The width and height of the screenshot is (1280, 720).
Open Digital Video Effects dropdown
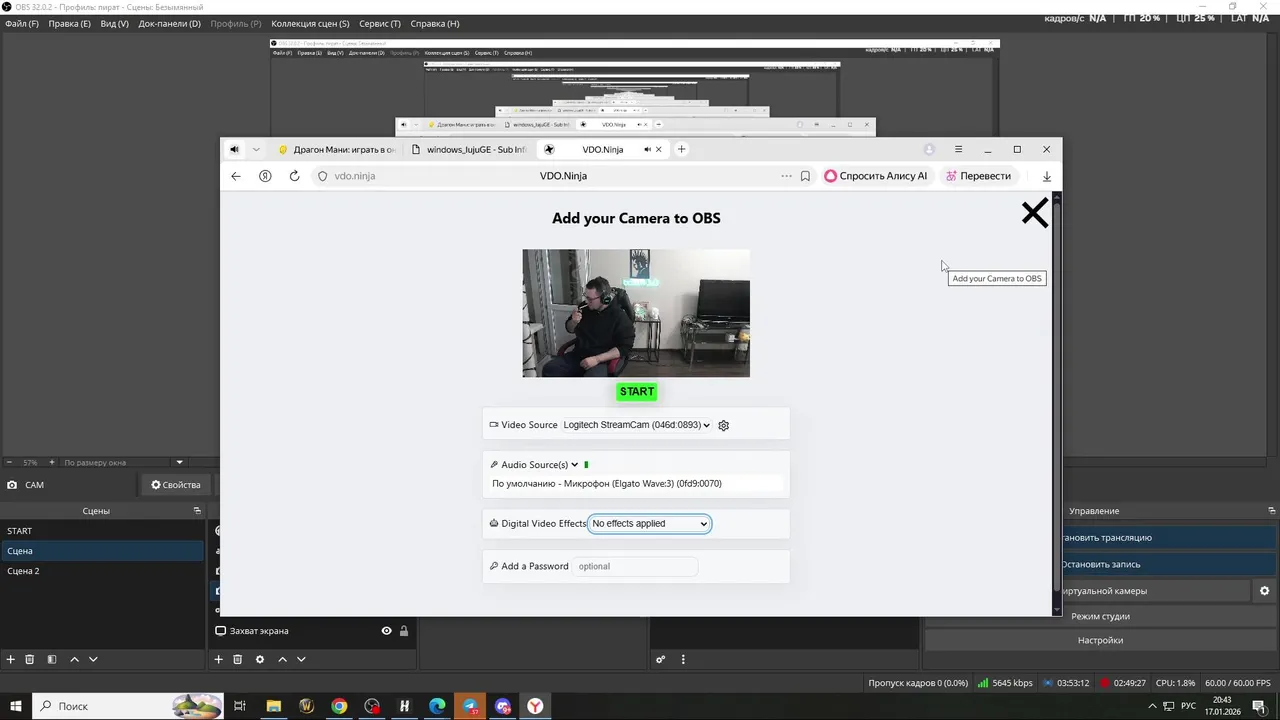[649, 524]
